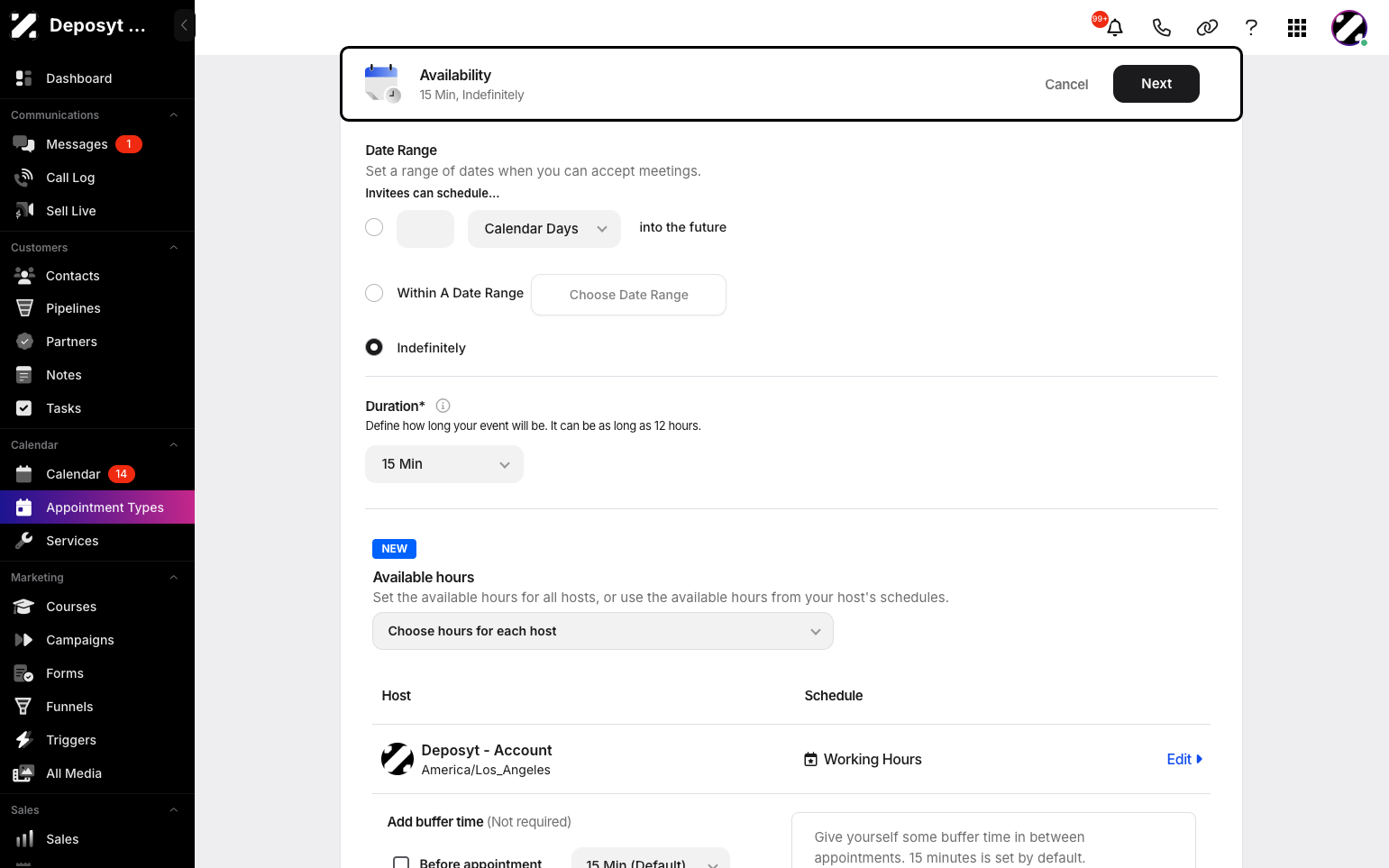1389x868 pixels.
Task: Open the help question mark icon
Action: click(x=1251, y=28)
